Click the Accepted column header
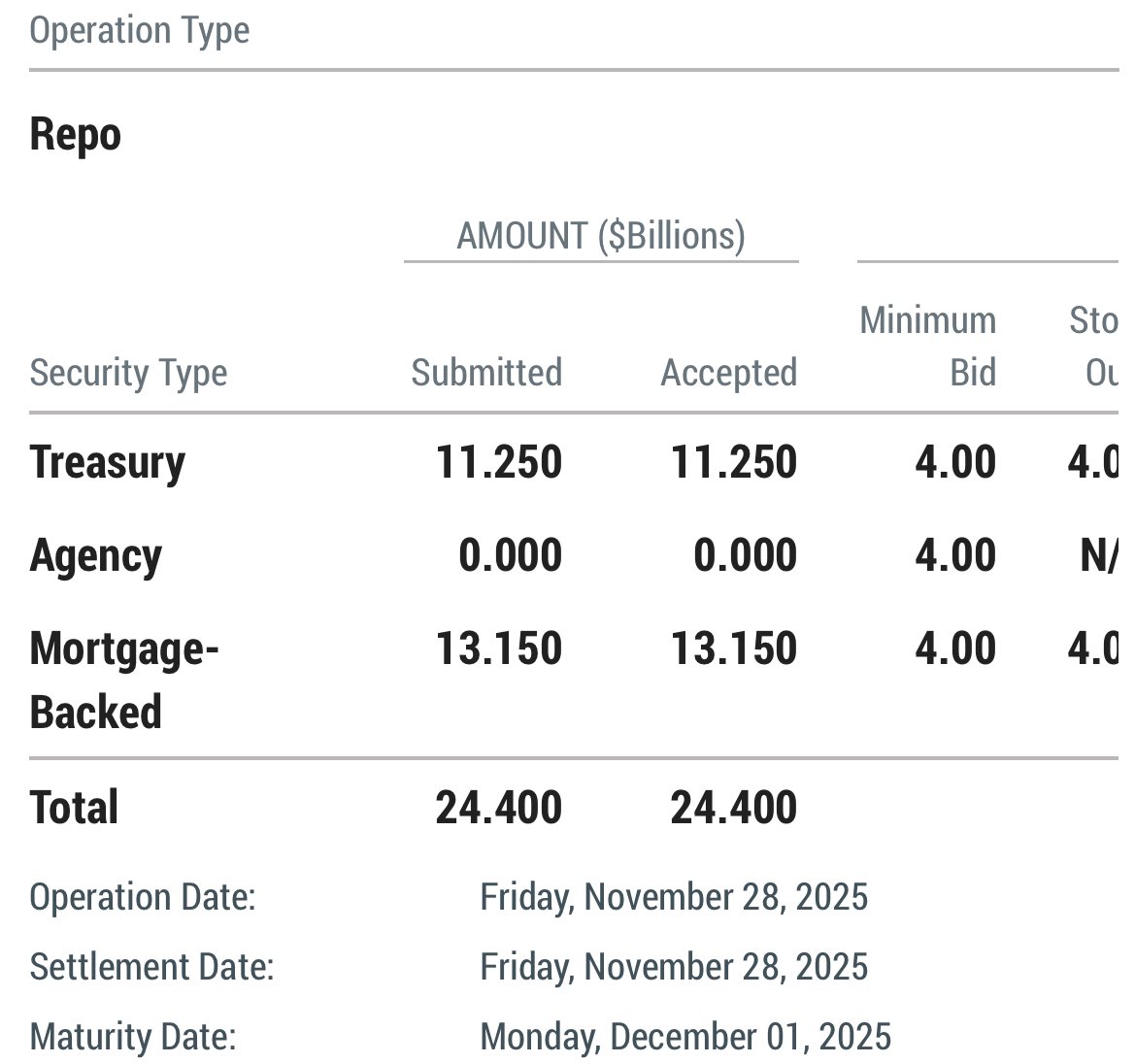This screenshot has width=1135, height=1064. 728,373
